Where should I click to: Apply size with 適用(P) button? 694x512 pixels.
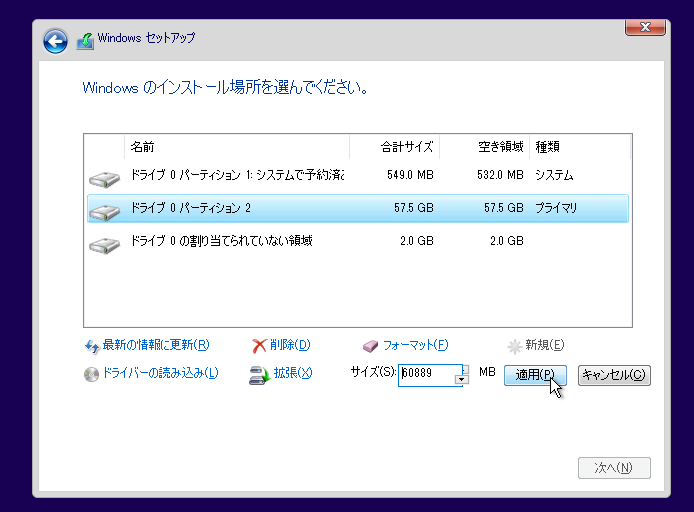(x=535, y=375)
